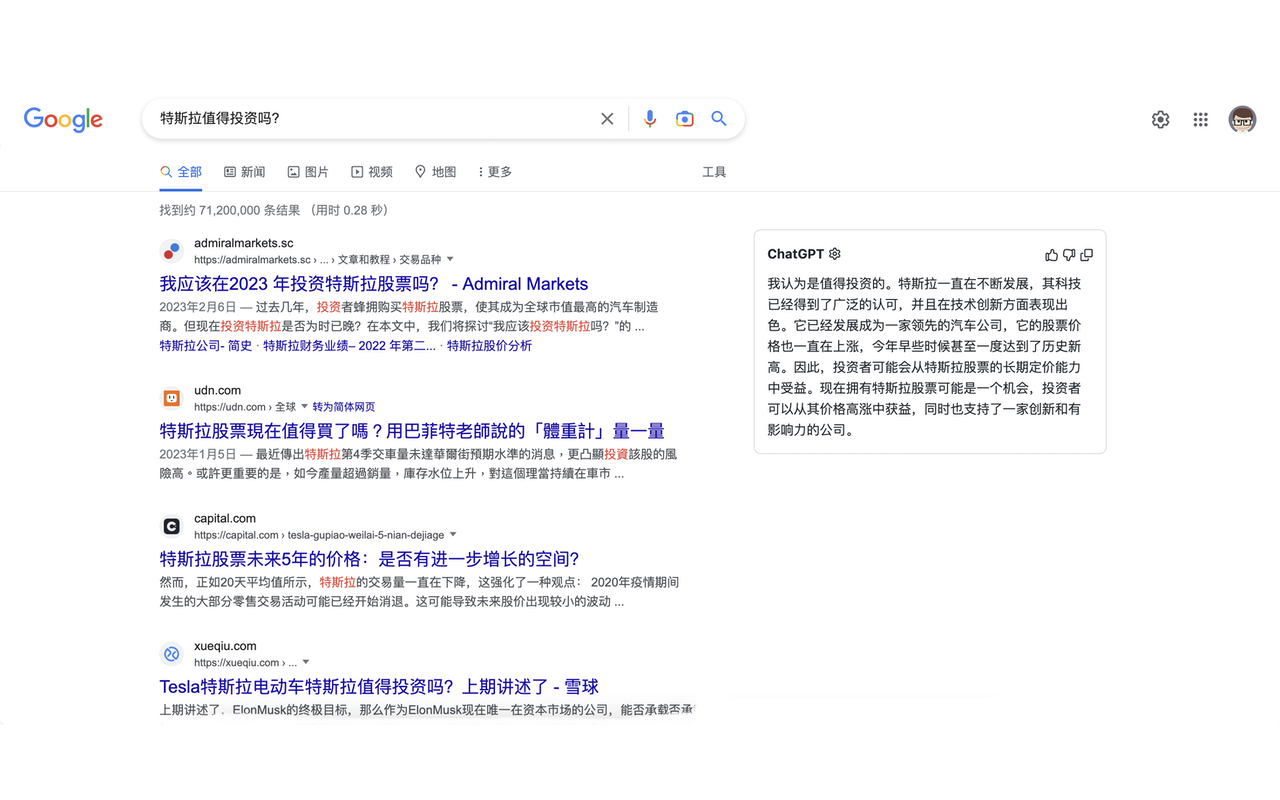Screen dimensions: 1280x800
Task: Expand admiralmarkets.sc result options arrow
Action: pos(450,260)
